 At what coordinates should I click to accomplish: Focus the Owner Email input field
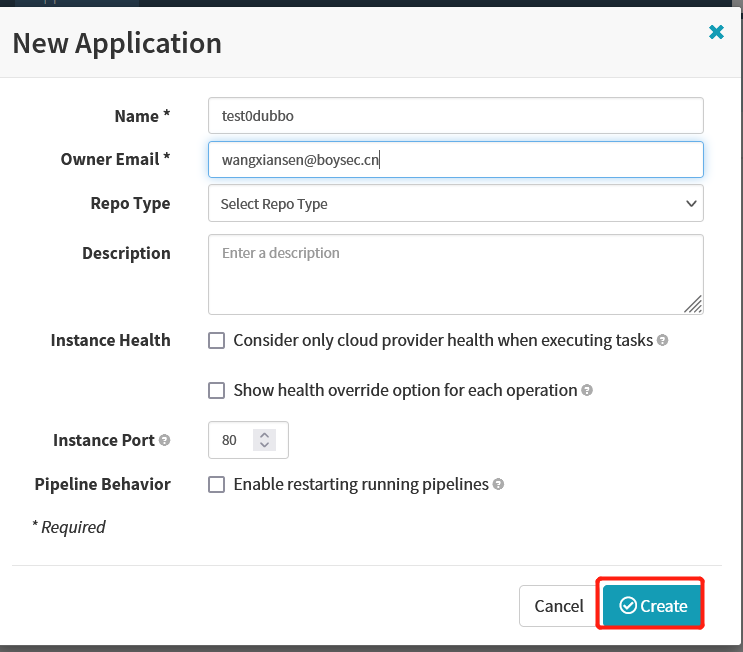455,160
